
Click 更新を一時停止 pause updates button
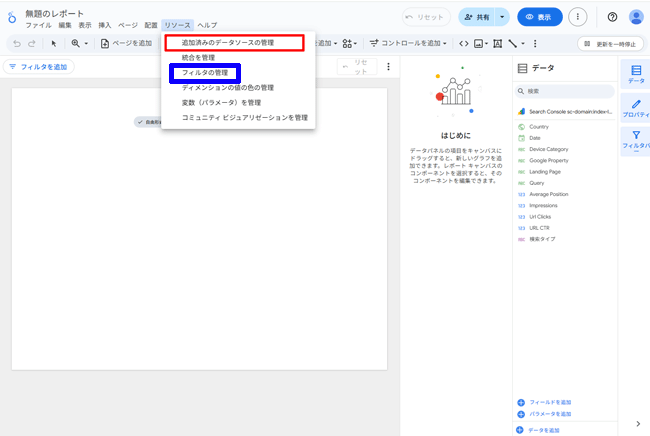pos(610,44)
